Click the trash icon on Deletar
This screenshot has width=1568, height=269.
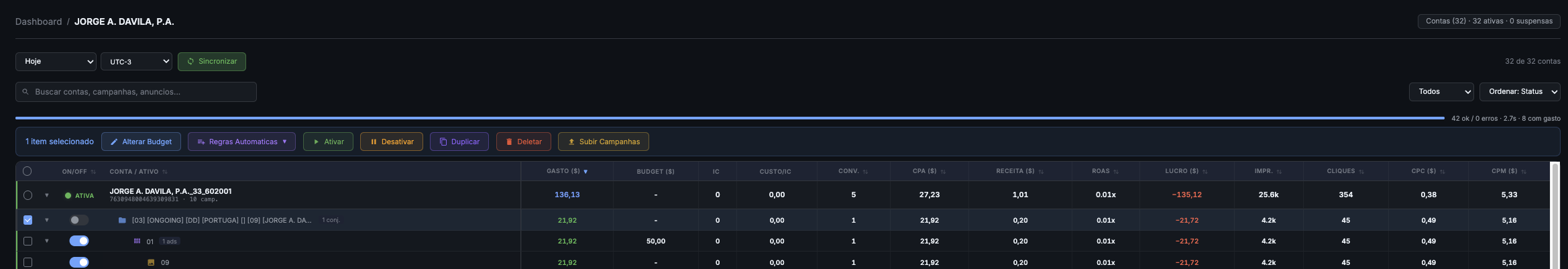point(509,142)
